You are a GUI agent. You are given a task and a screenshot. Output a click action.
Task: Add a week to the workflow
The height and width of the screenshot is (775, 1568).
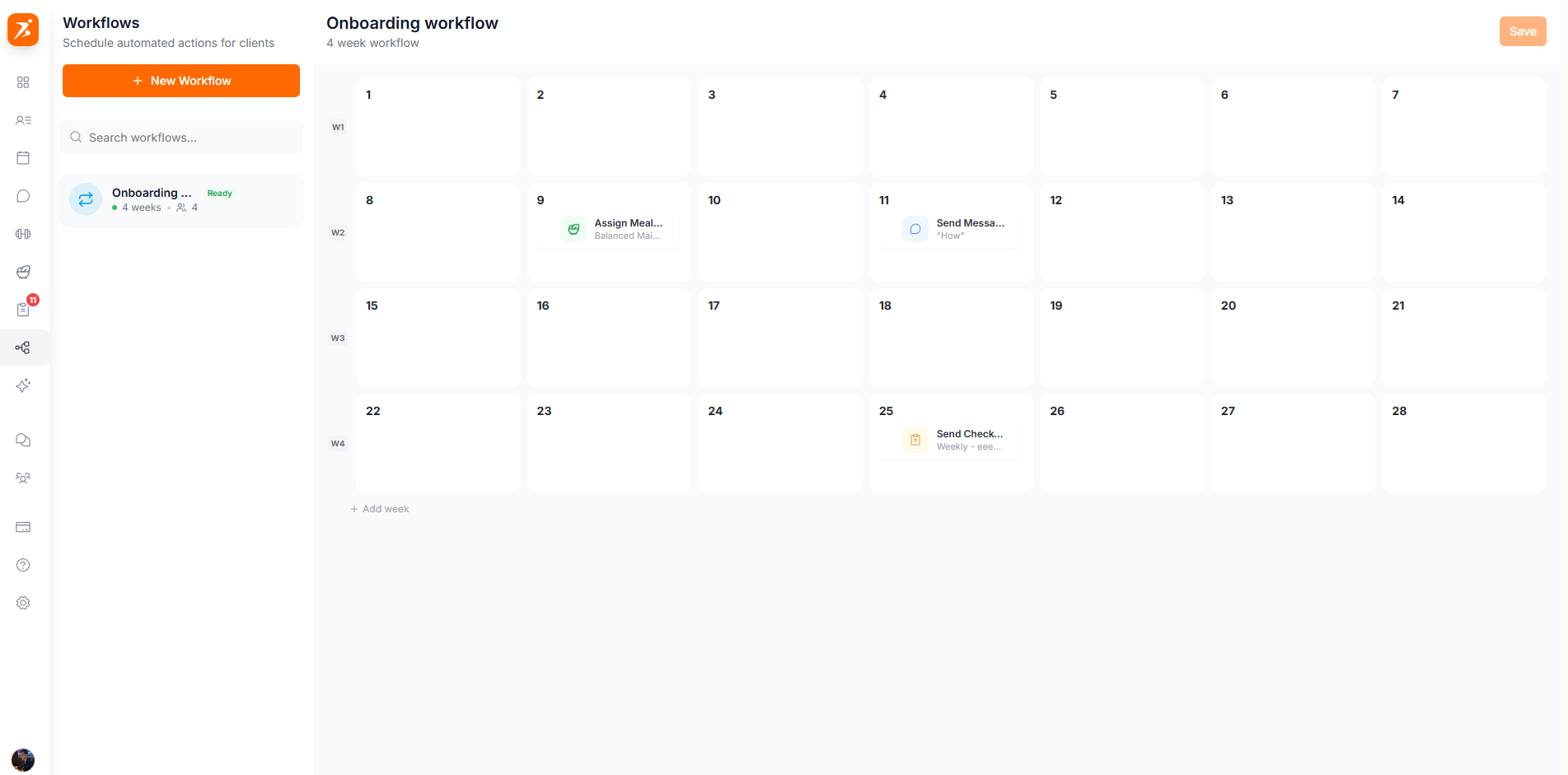(380, 508)
